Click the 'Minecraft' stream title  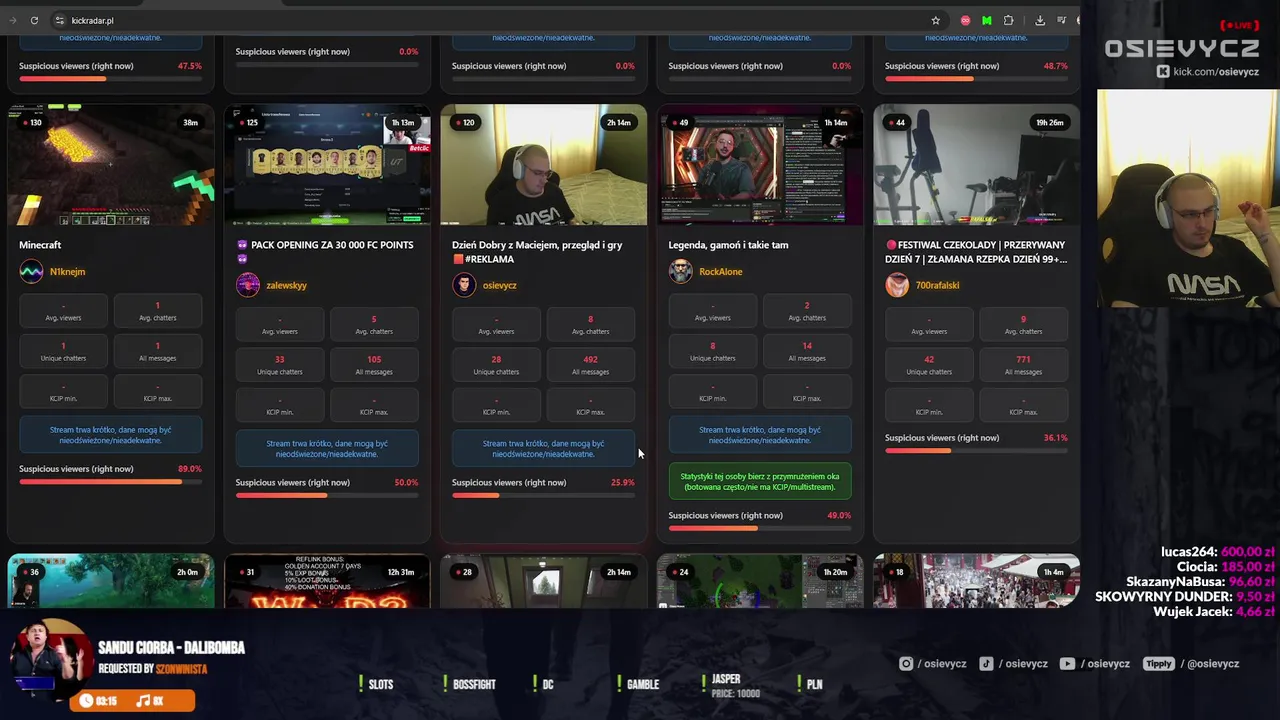pyautogui.click(x=40, y=245)
